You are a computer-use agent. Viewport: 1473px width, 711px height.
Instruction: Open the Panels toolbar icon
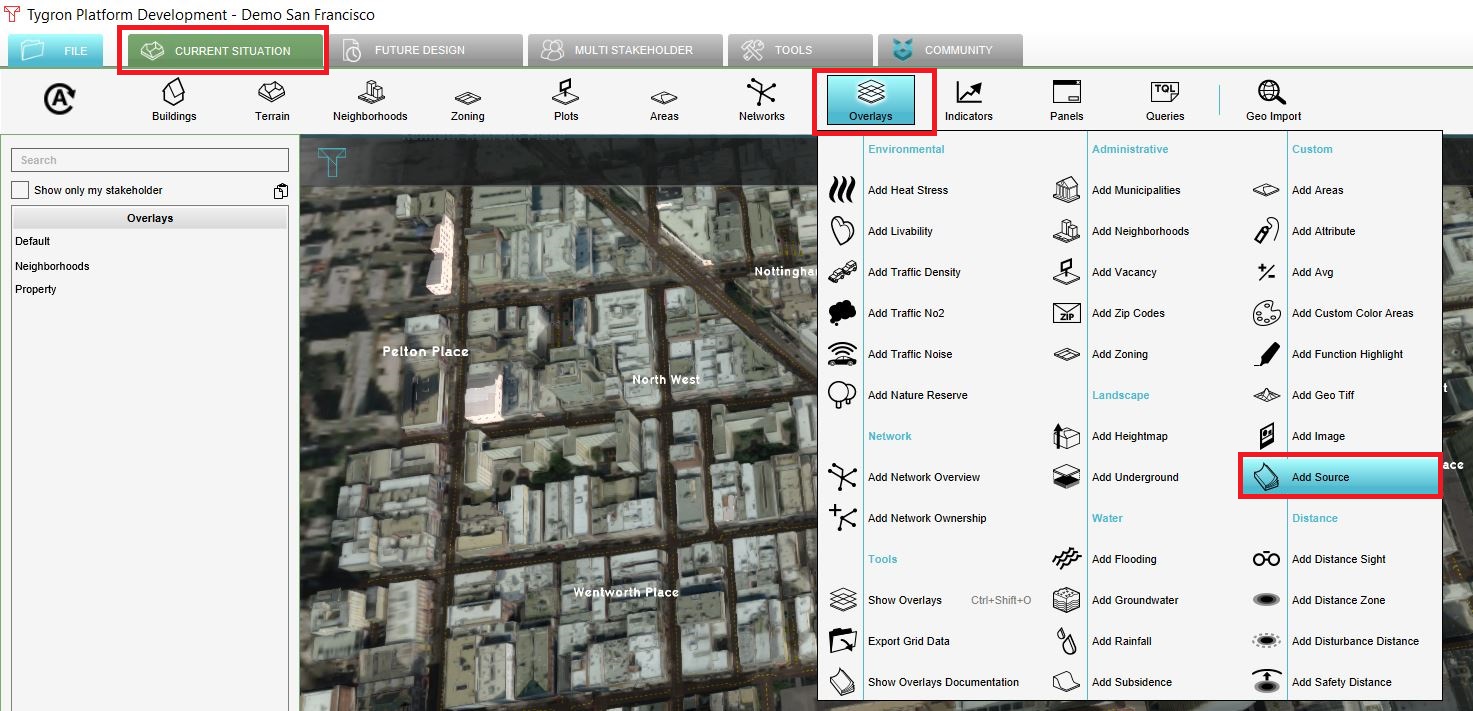(1066, 100)
